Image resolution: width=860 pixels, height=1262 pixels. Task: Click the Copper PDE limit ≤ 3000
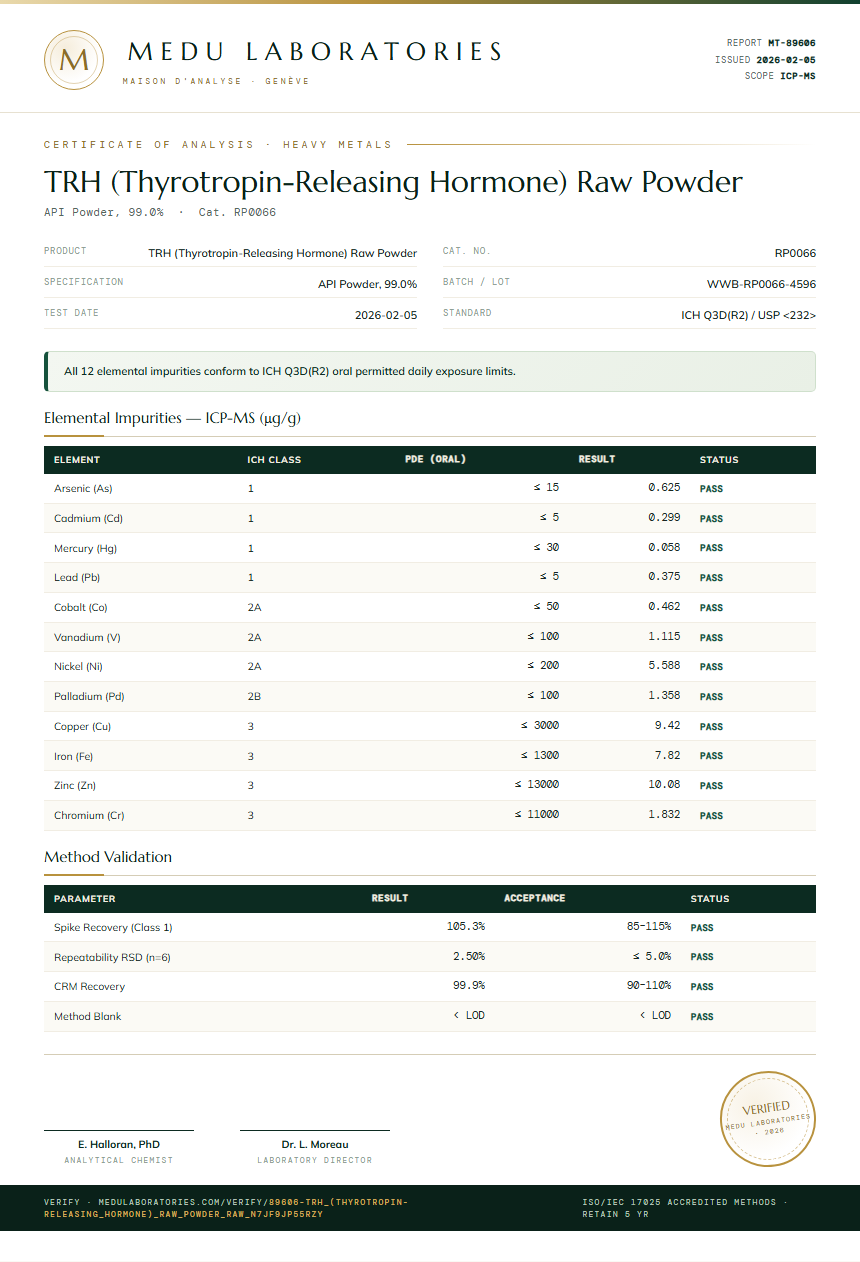(x=540, y=726)
